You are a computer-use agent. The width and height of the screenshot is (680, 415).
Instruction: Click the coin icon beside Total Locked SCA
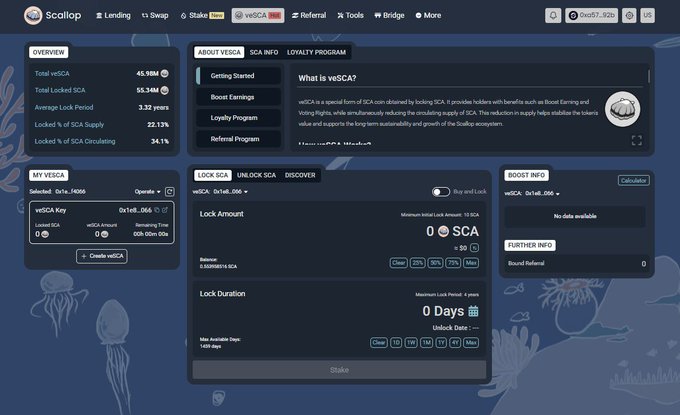pyautogui.click(x=165, y=91)
